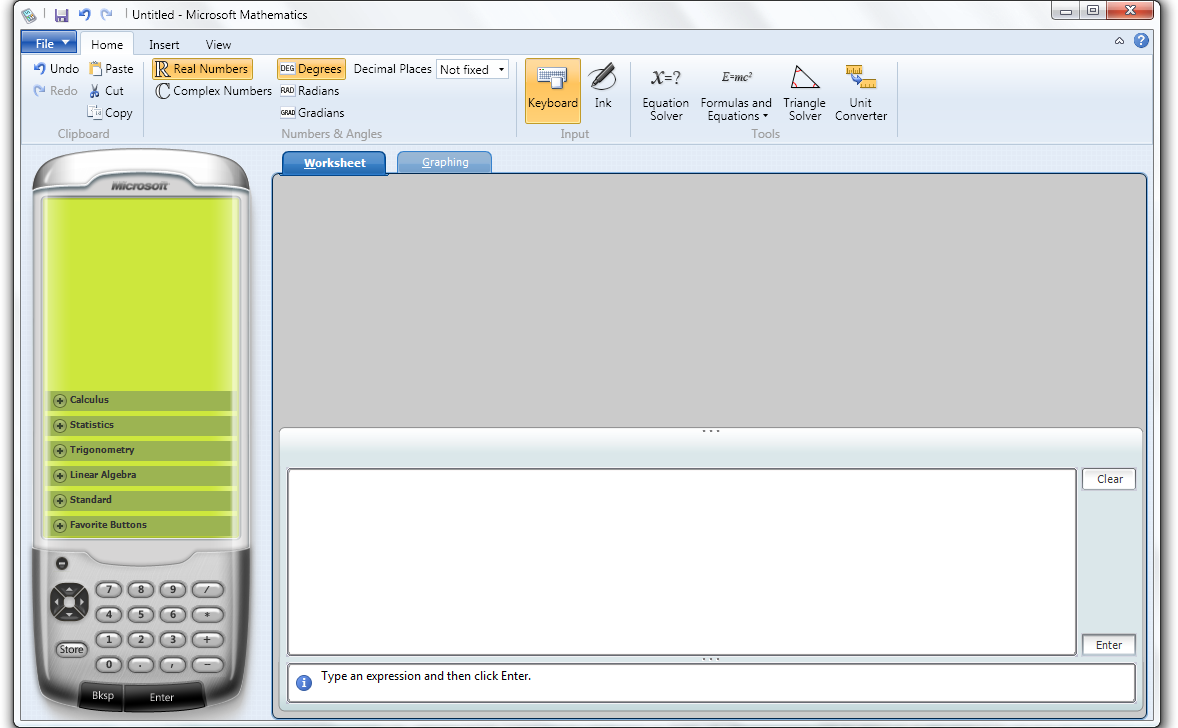The image size is (1178, 728).
Task: Click the Bksp key on calculator
Action: point(103,696)
